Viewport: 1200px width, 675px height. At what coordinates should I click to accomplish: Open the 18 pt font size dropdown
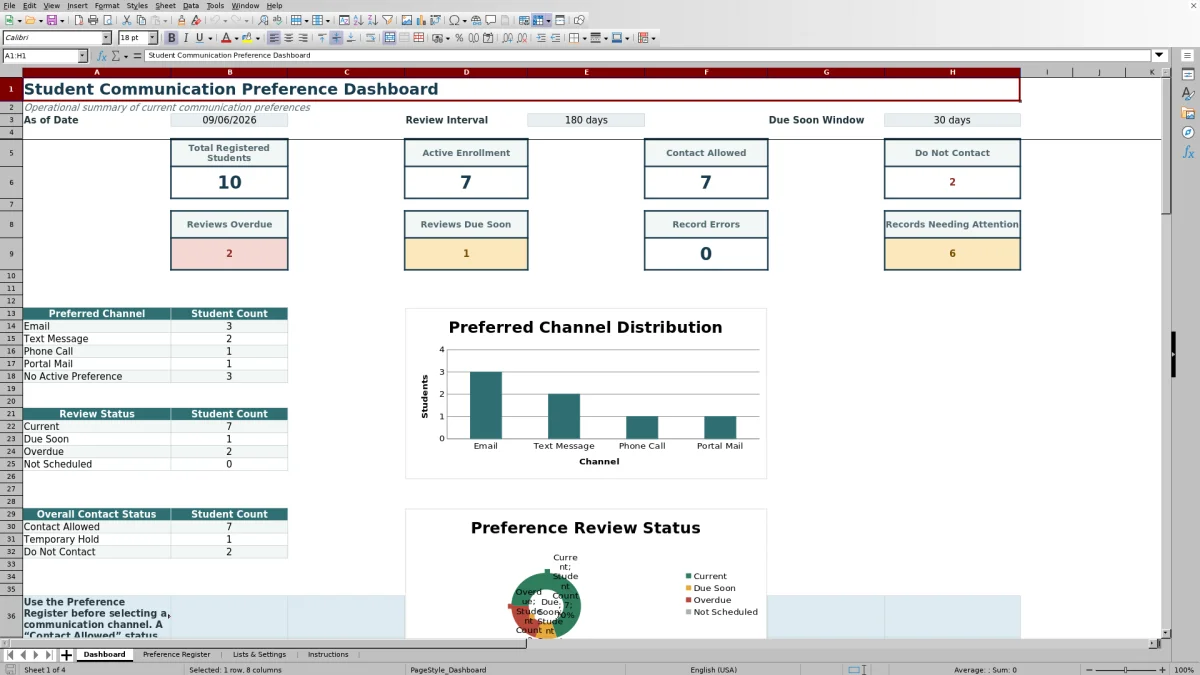tap(152, 38)
